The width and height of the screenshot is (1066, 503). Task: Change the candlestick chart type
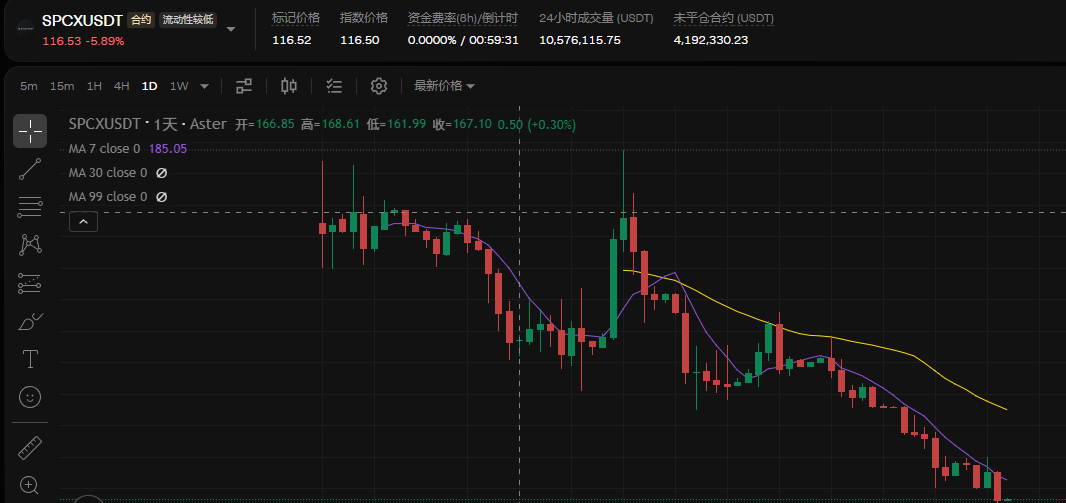[x=289, y=86]
